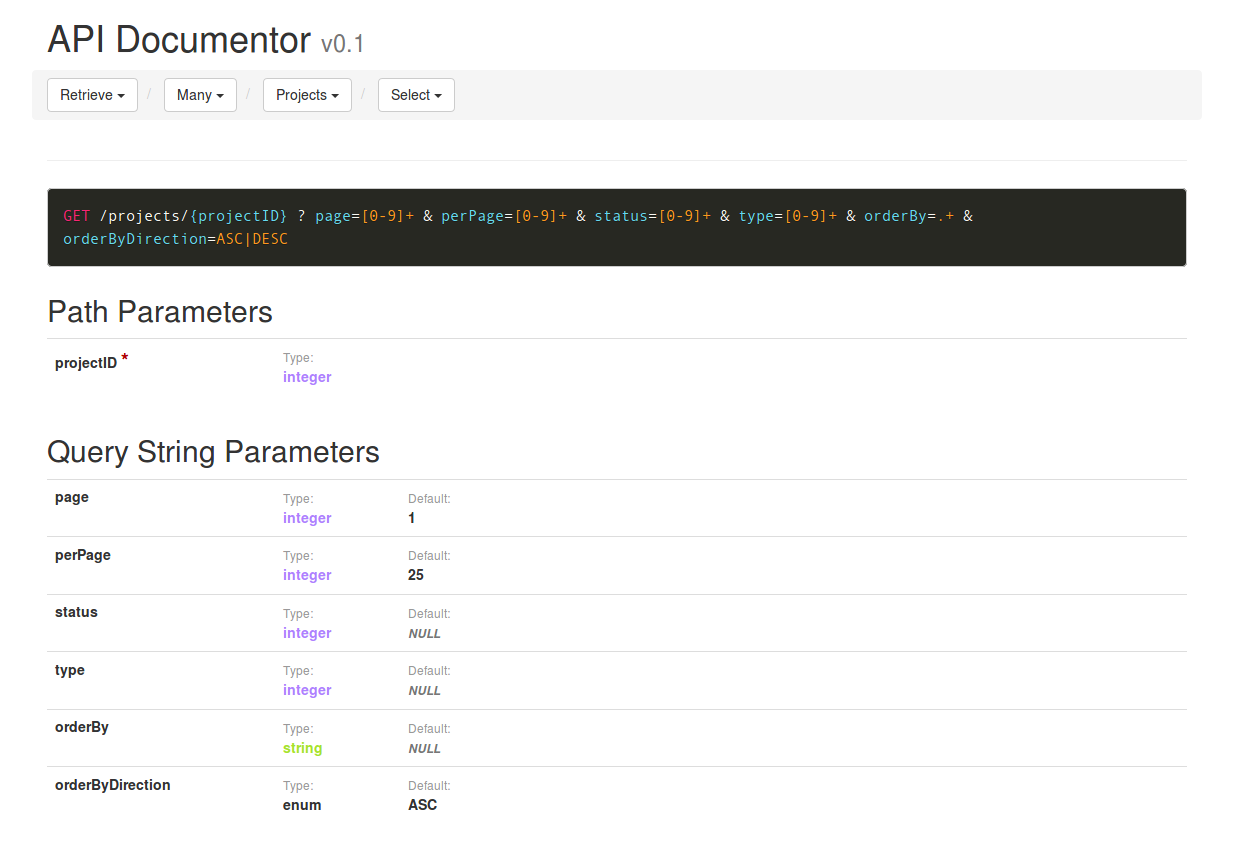Click the GET method keyword in the code block

(x=77, y=216)
